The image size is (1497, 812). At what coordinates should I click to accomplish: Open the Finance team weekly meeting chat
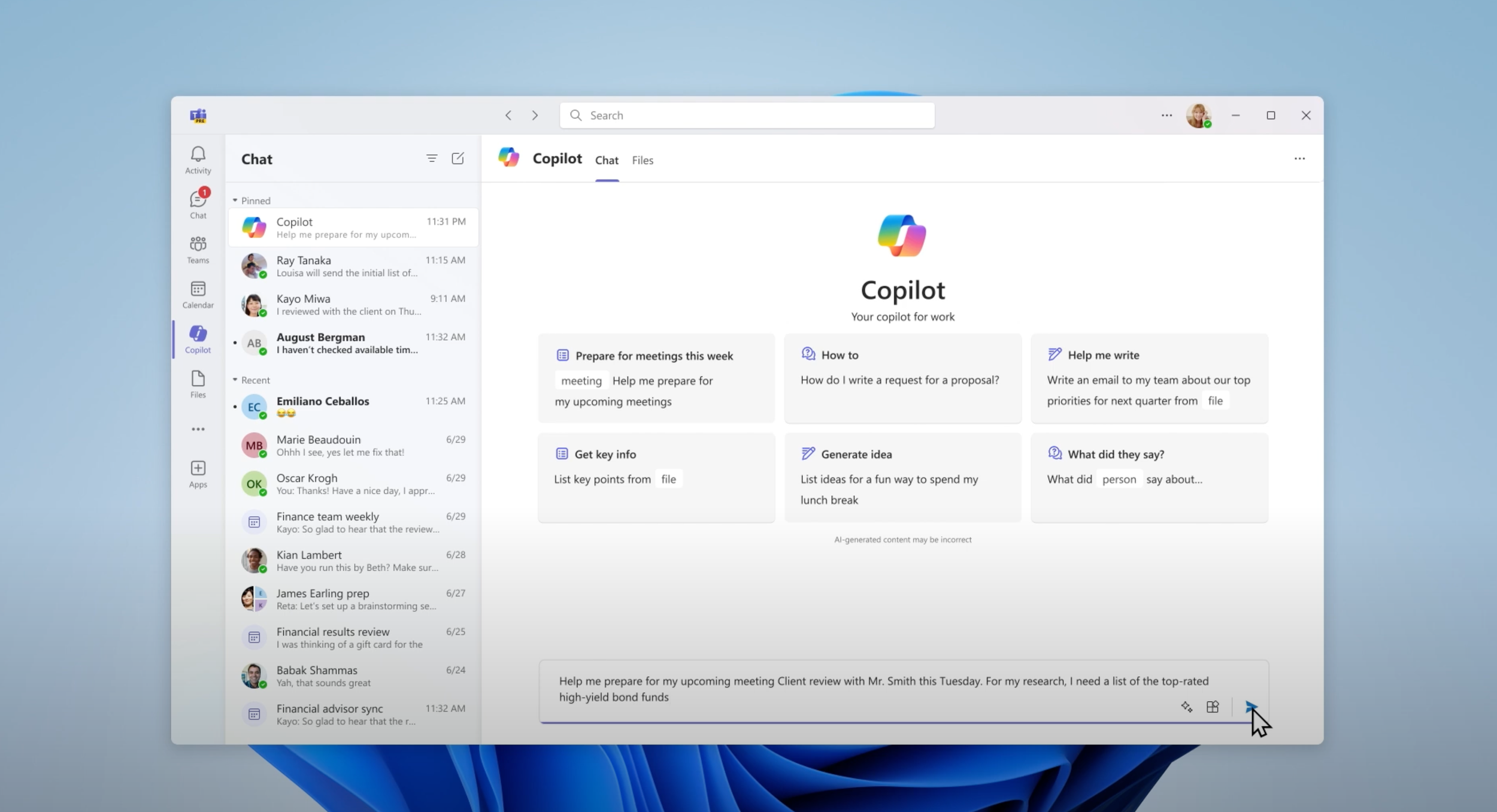(353, 522)
